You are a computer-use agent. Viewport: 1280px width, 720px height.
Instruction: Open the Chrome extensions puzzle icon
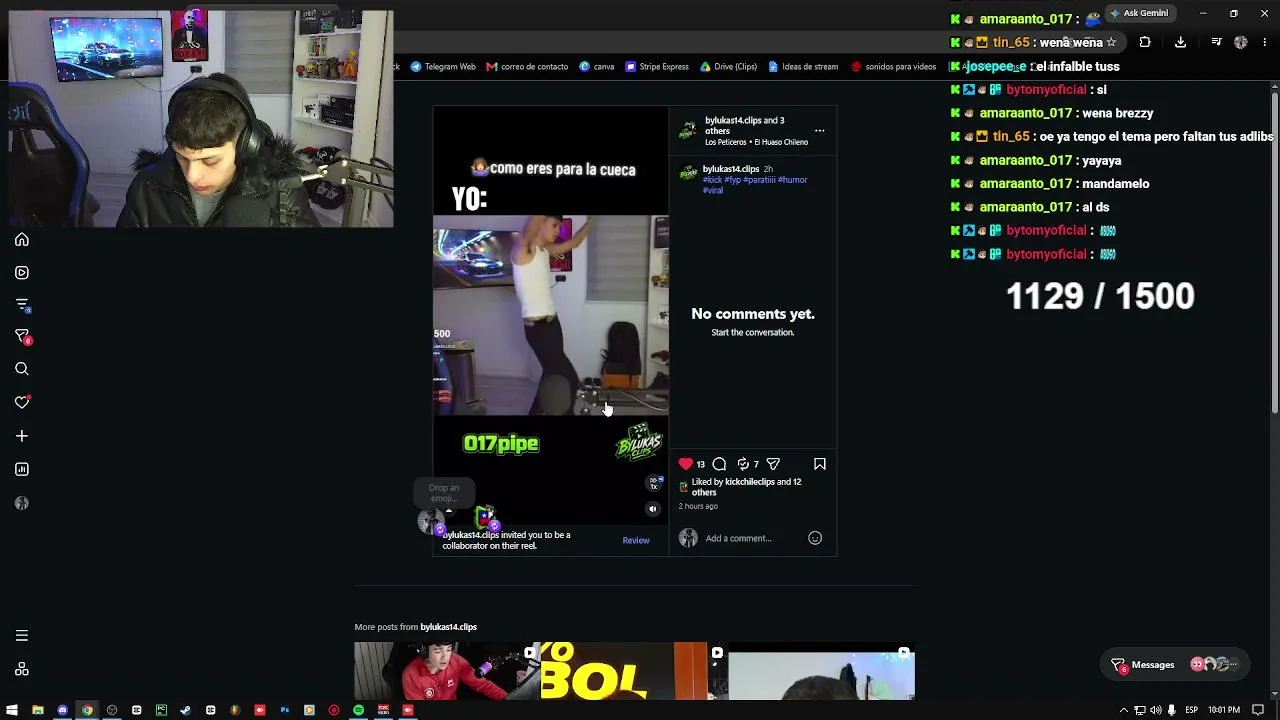pyautogui.click(x=1145, y=42)
